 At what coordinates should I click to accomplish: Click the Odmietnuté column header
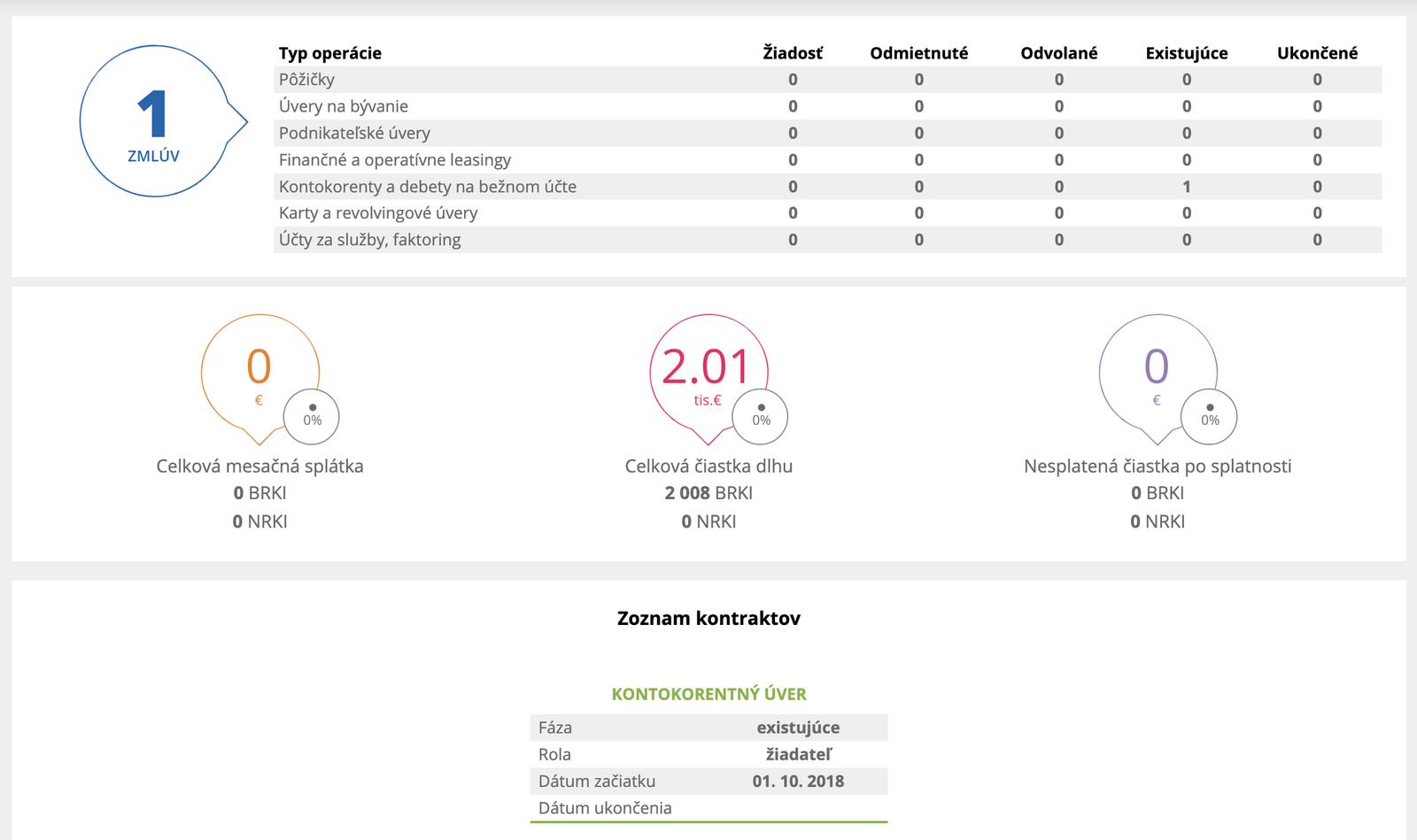918,53
